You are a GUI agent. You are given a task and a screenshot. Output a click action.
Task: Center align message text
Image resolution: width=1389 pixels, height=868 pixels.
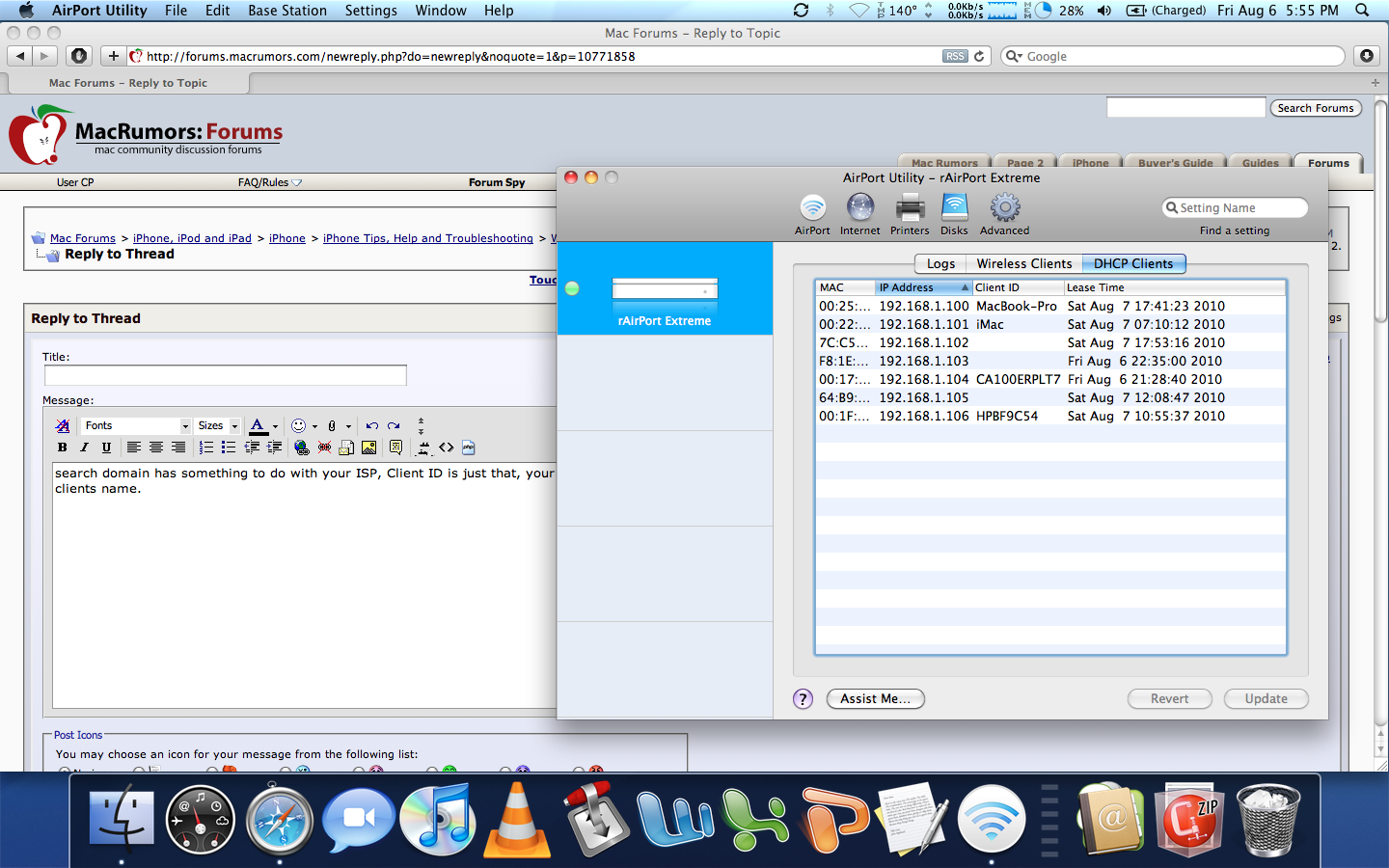click(155, 448)
